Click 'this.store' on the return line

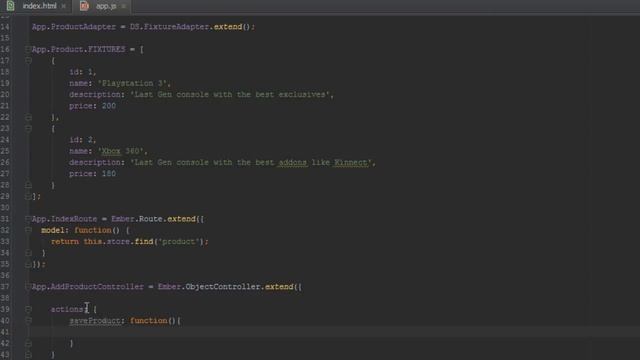coord(107,242)
